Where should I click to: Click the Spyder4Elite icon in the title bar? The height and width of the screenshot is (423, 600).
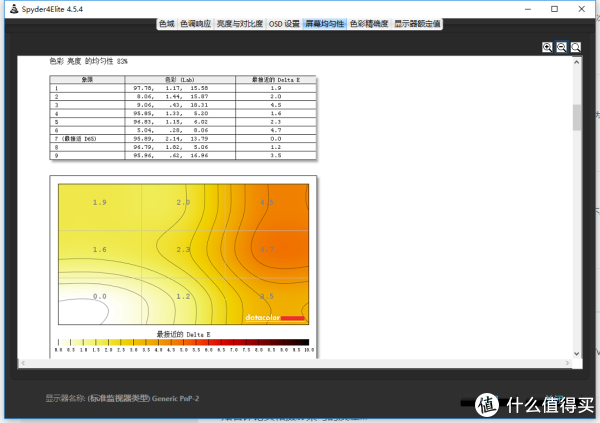point(14,9)
